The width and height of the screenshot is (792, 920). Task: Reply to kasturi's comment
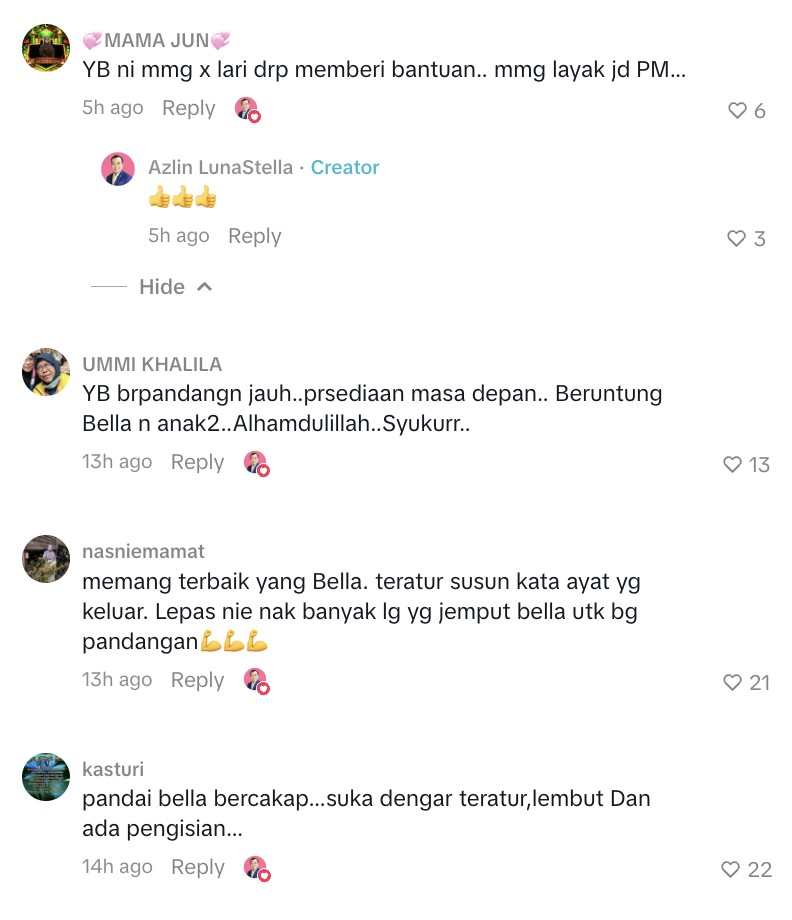[x=198, y=867]
